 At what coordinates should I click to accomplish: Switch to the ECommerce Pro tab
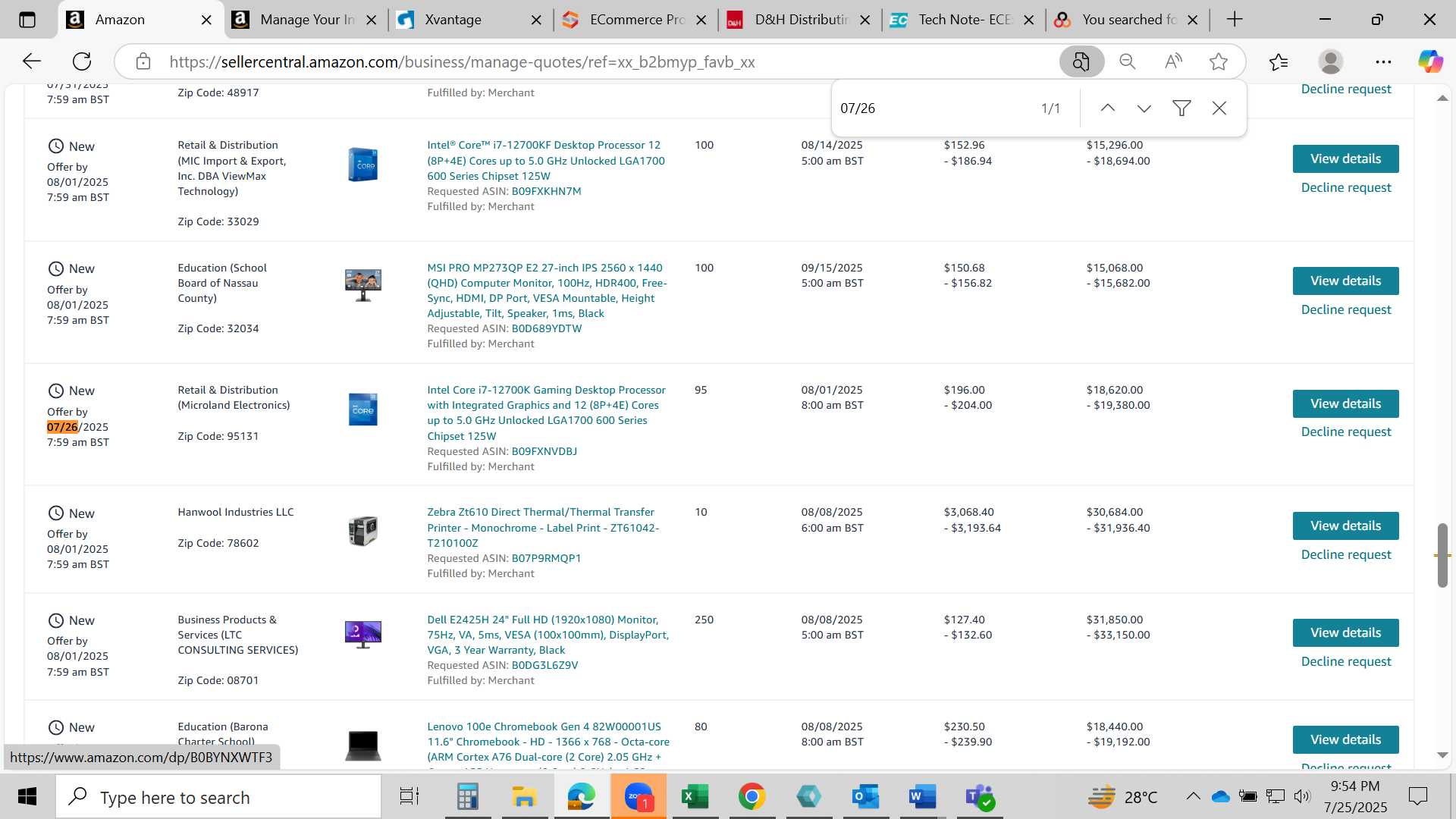635,20
